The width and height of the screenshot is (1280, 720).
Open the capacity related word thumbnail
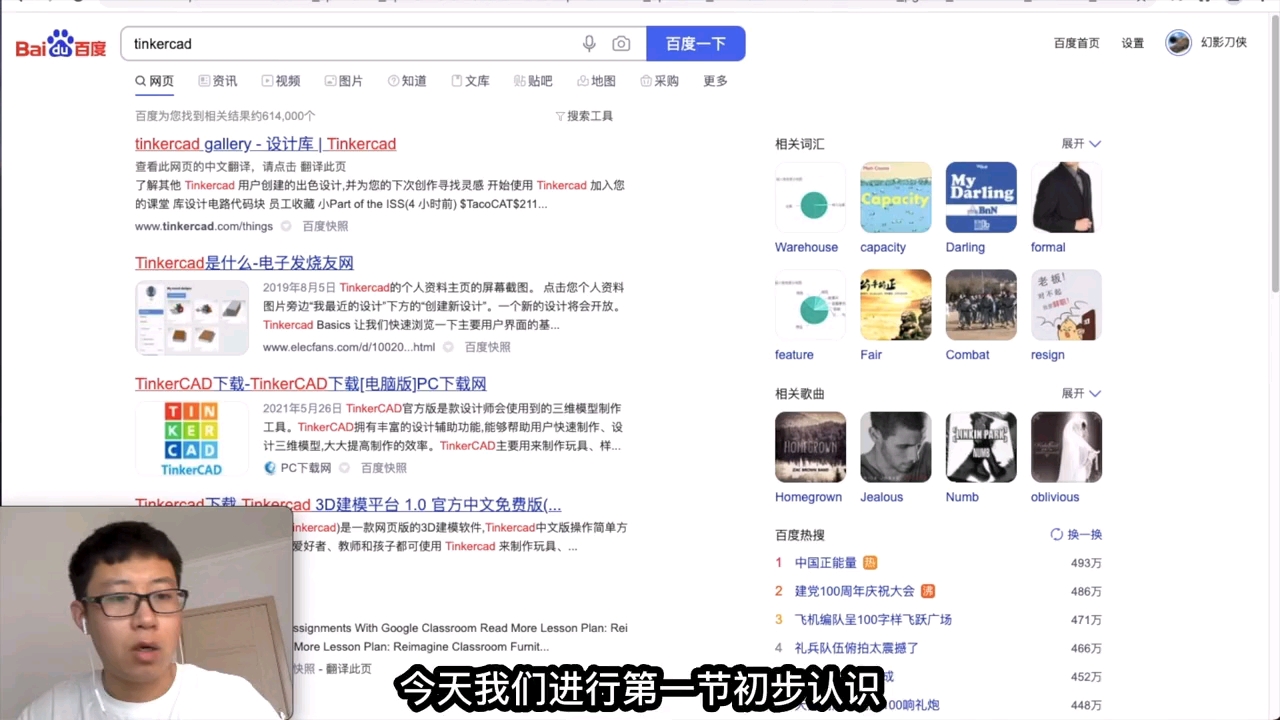(x=896, y=198)
